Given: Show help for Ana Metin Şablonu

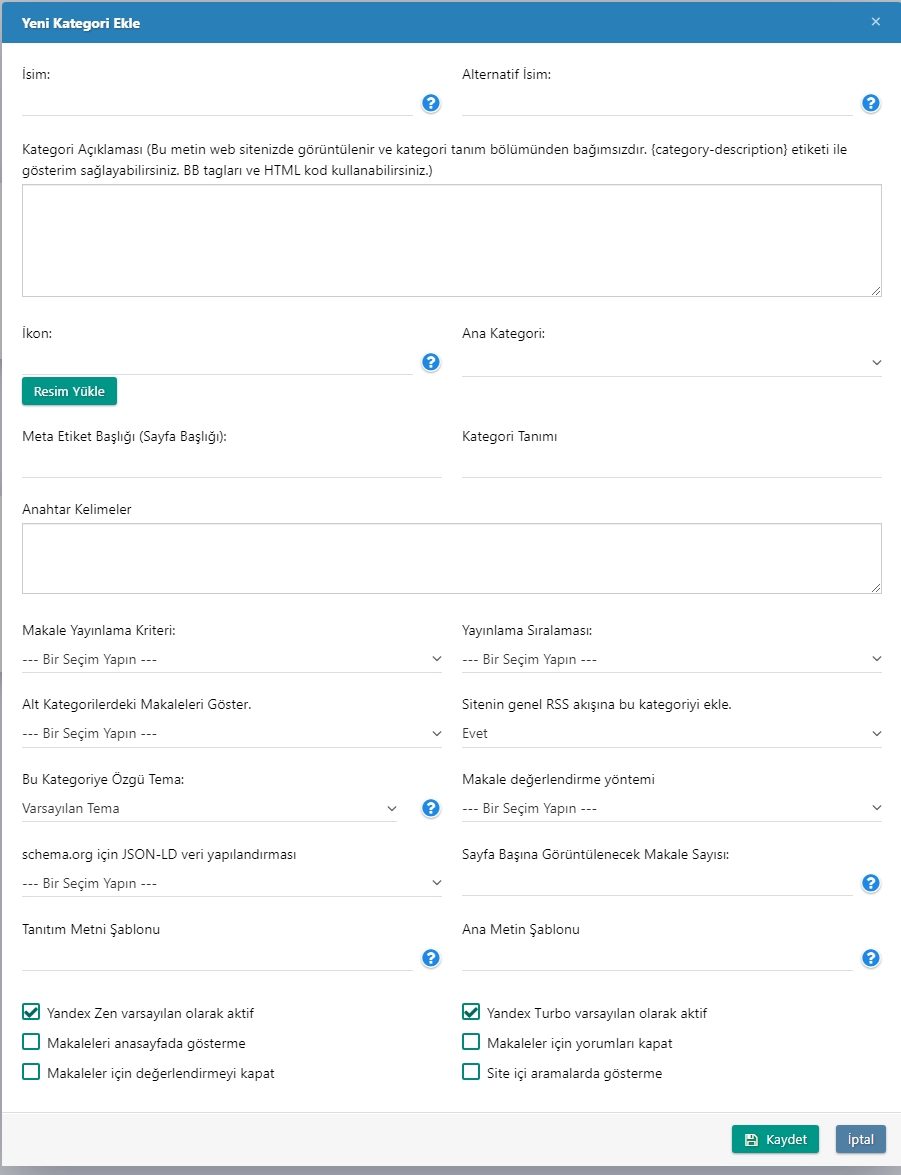Looking at the screenshot, I should click(870, 958).
